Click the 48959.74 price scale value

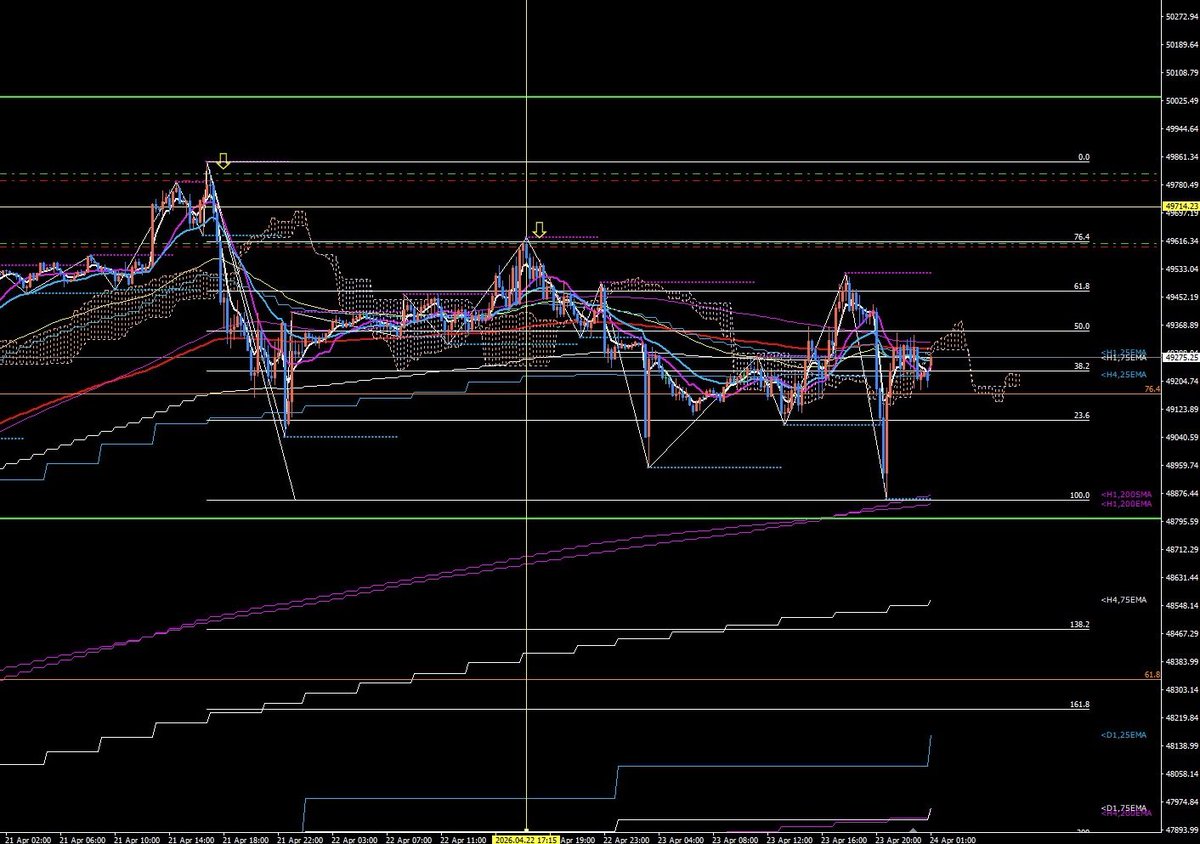click(x=1181, y=465)
